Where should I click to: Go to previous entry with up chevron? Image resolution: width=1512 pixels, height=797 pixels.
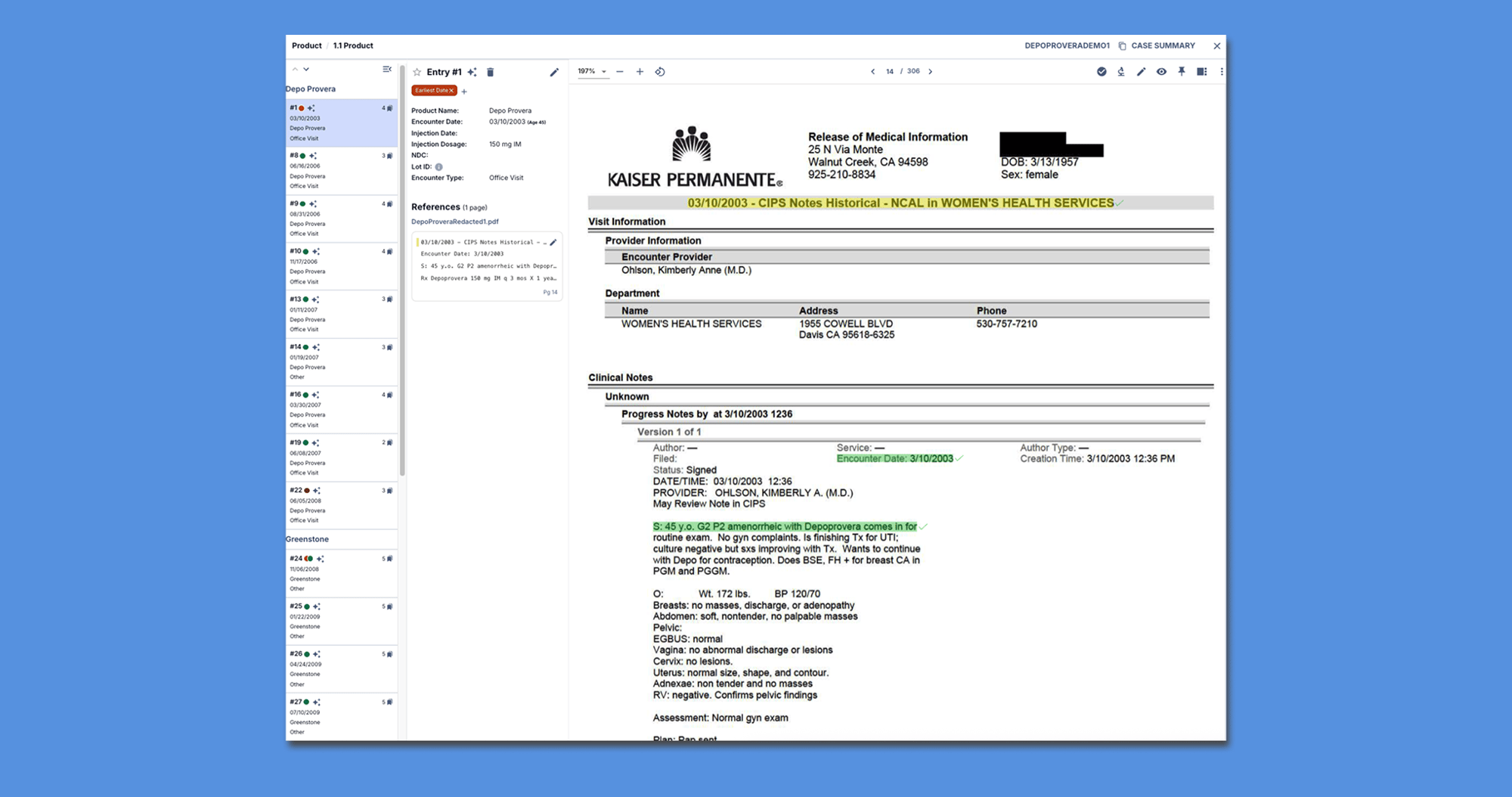click(x=295, y=70)
